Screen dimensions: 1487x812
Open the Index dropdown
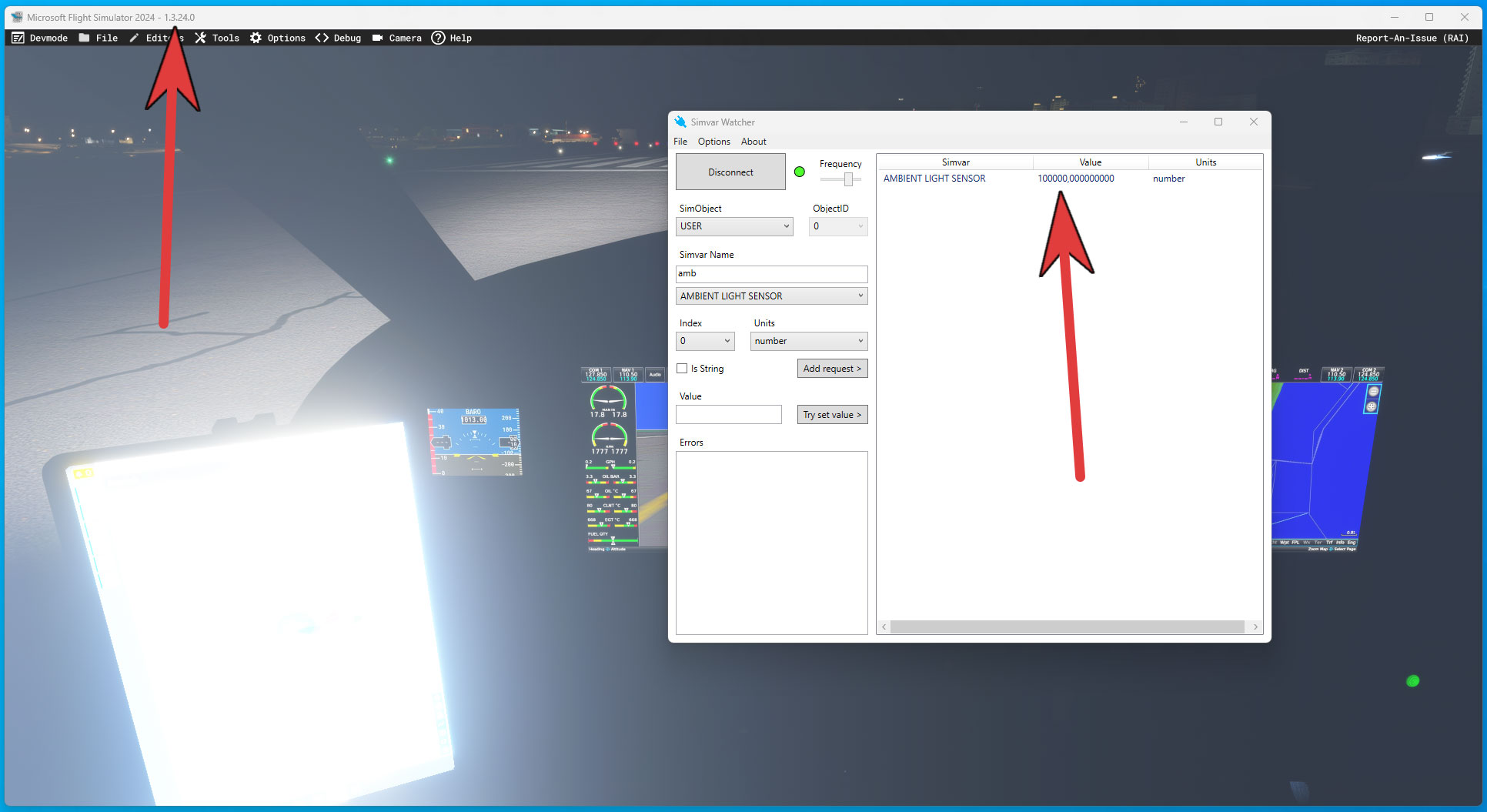(705, 341)
